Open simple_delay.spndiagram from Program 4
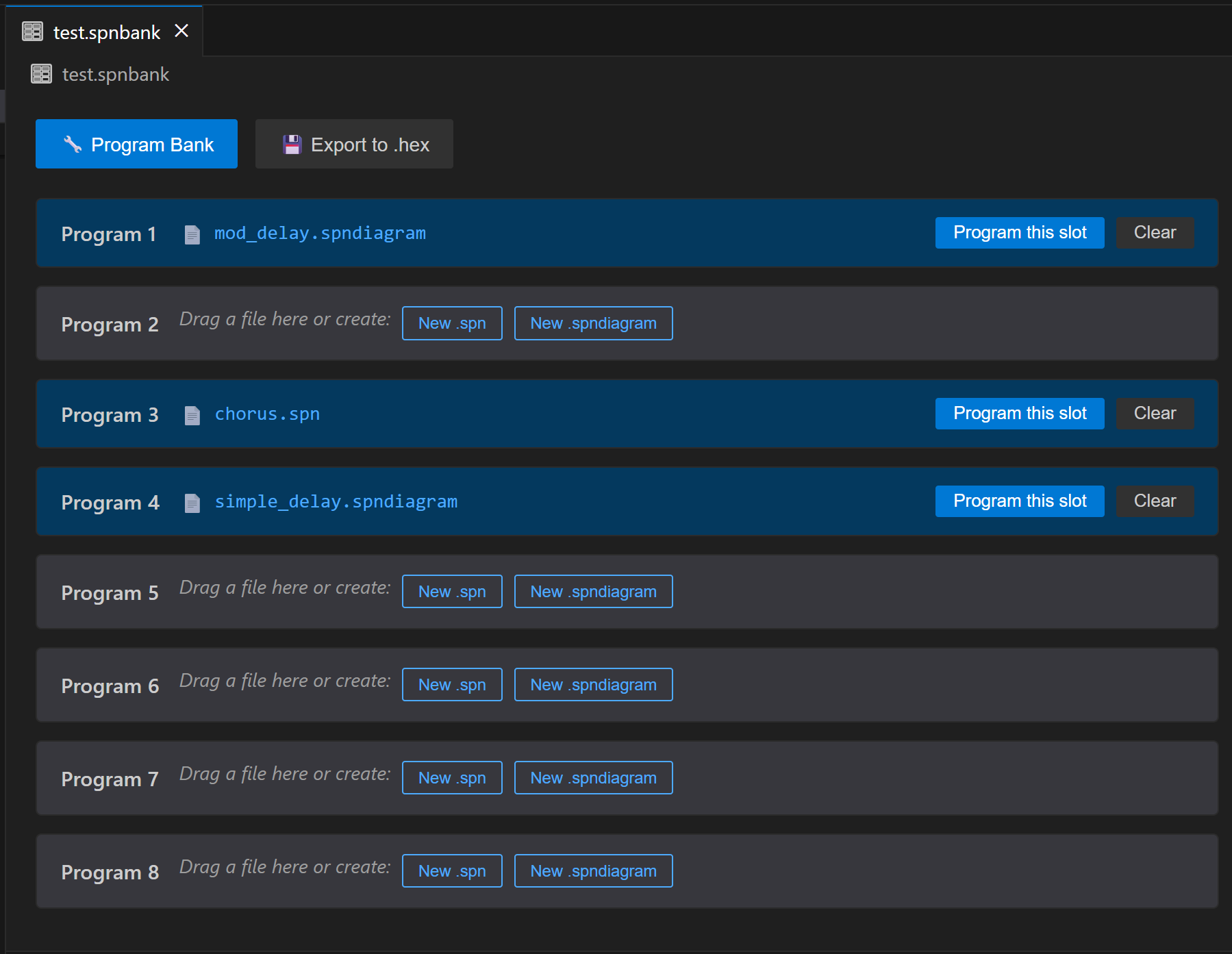 click(x=336, y=502)
